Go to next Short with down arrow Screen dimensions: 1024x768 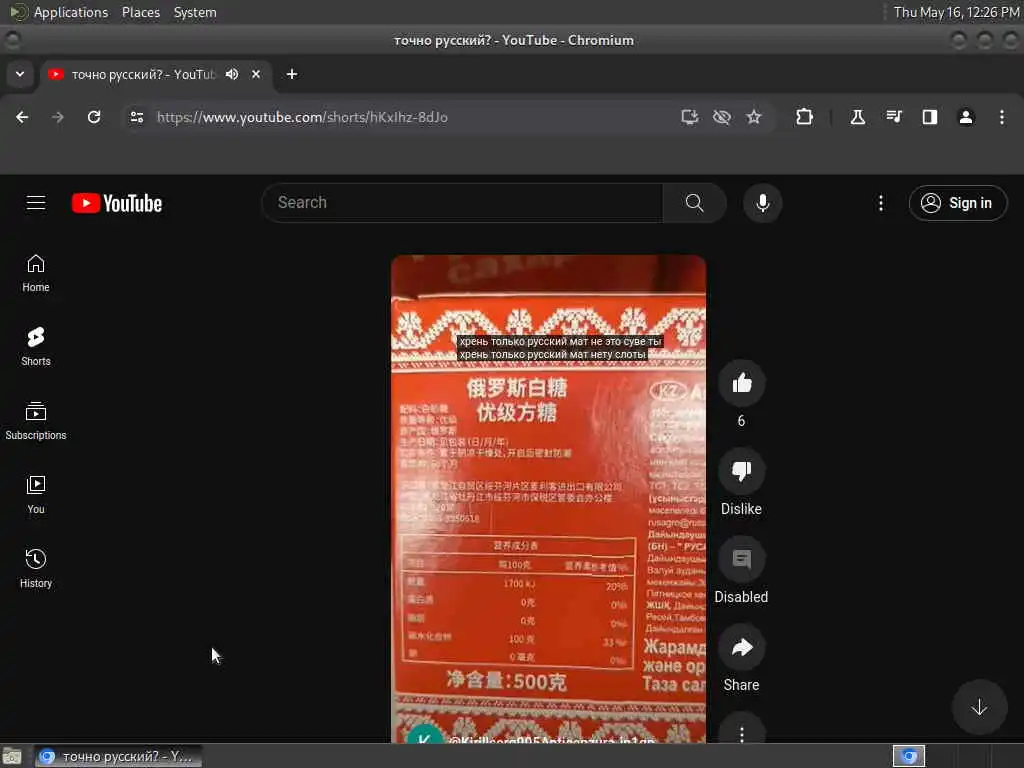tap(978, 707)
